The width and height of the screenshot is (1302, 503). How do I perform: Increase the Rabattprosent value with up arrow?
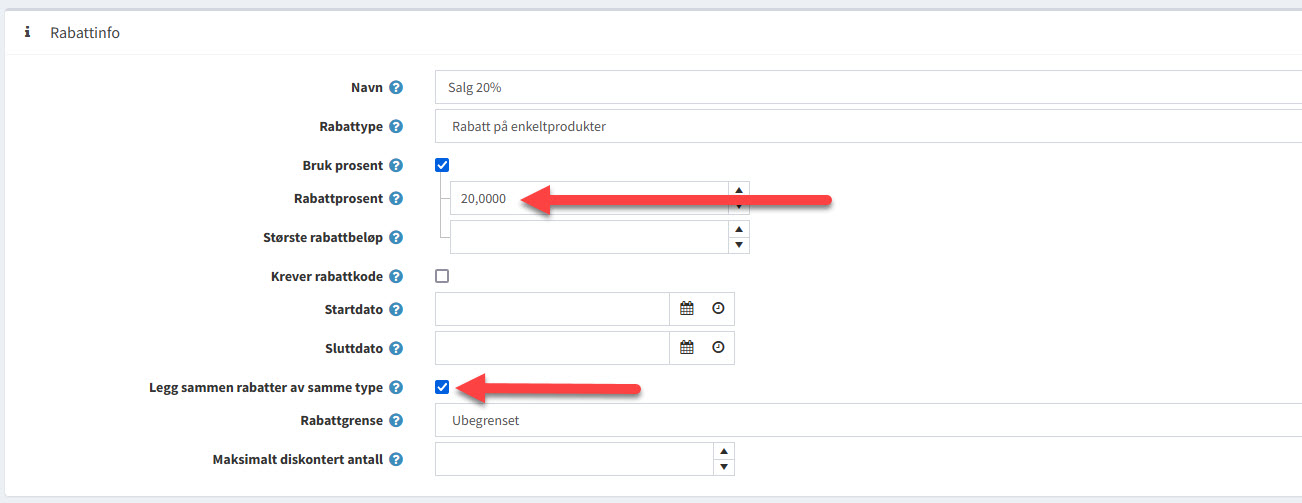tap(739, 190)
